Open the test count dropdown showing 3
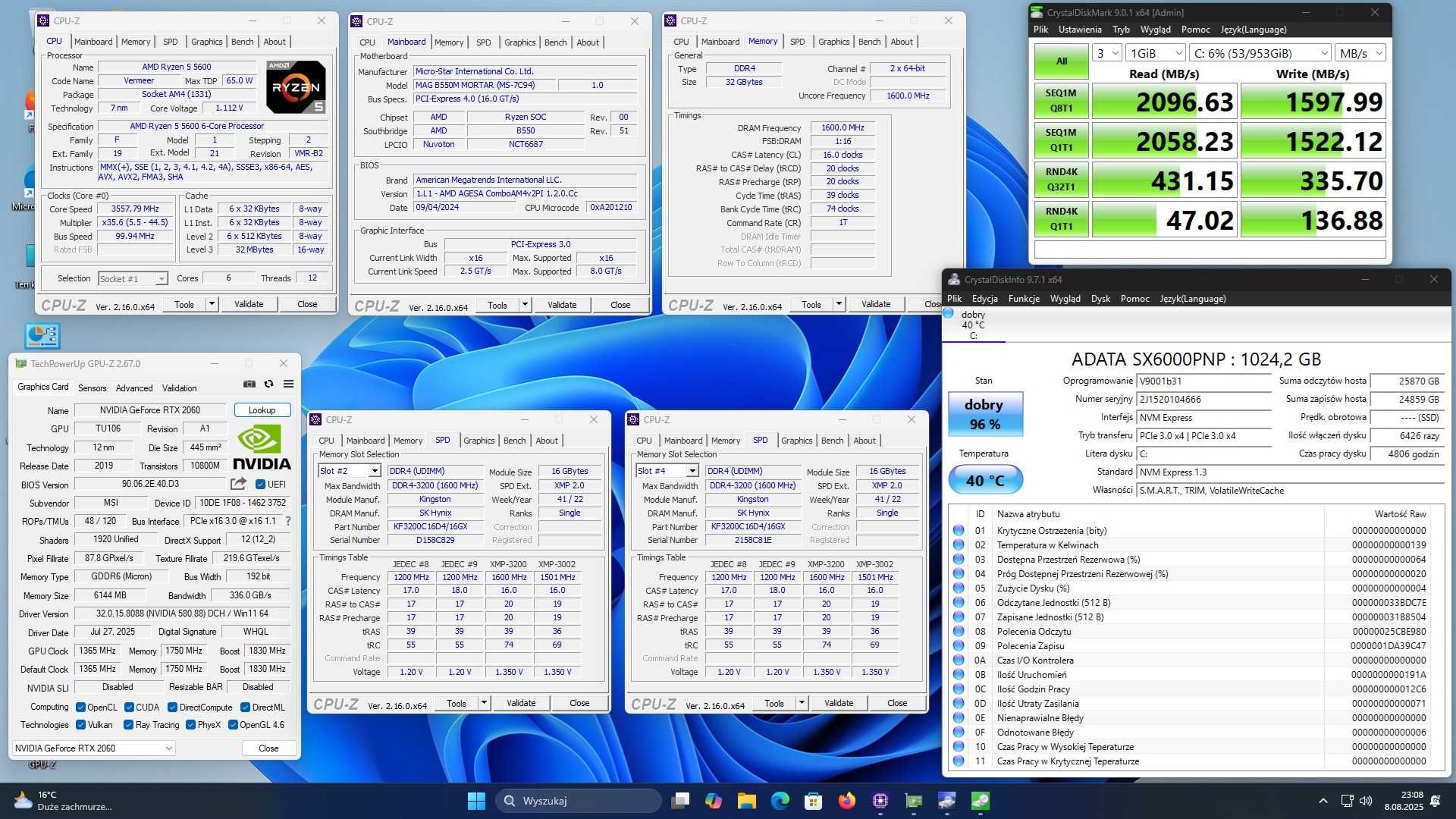The image size is (1456, 819). [1107, 53]
